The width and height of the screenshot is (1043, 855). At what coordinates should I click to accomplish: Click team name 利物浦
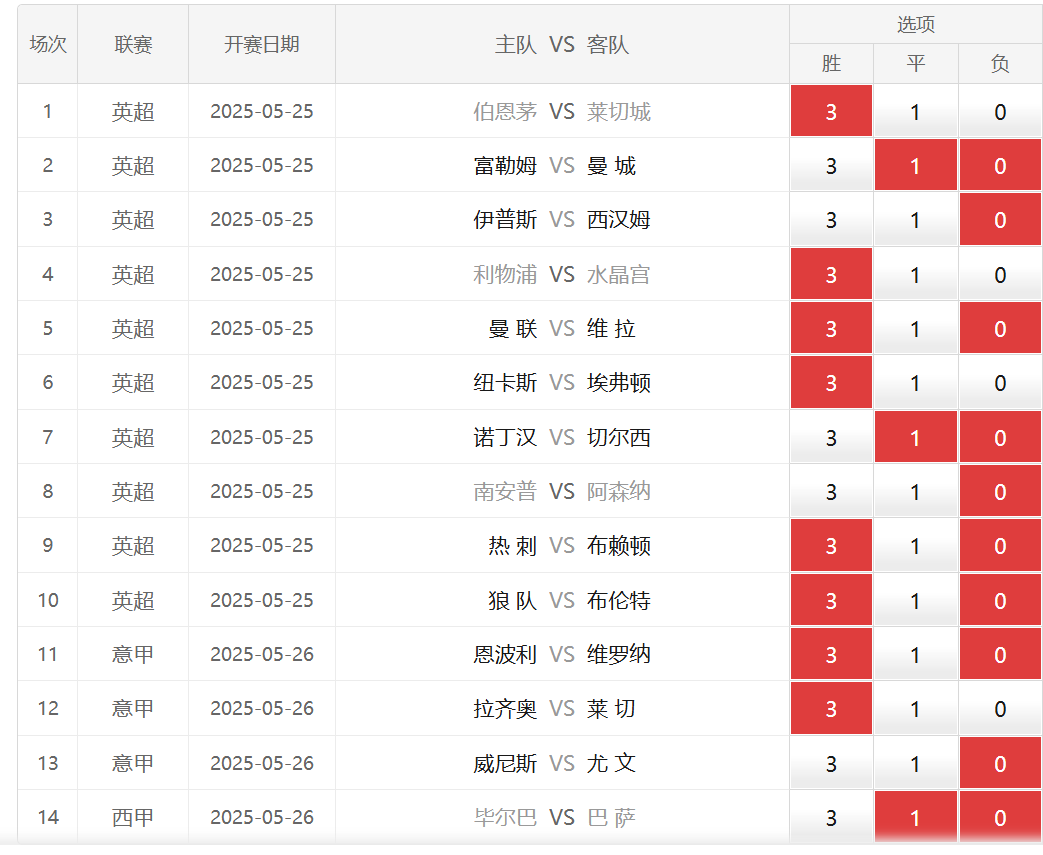pos(505,274)
